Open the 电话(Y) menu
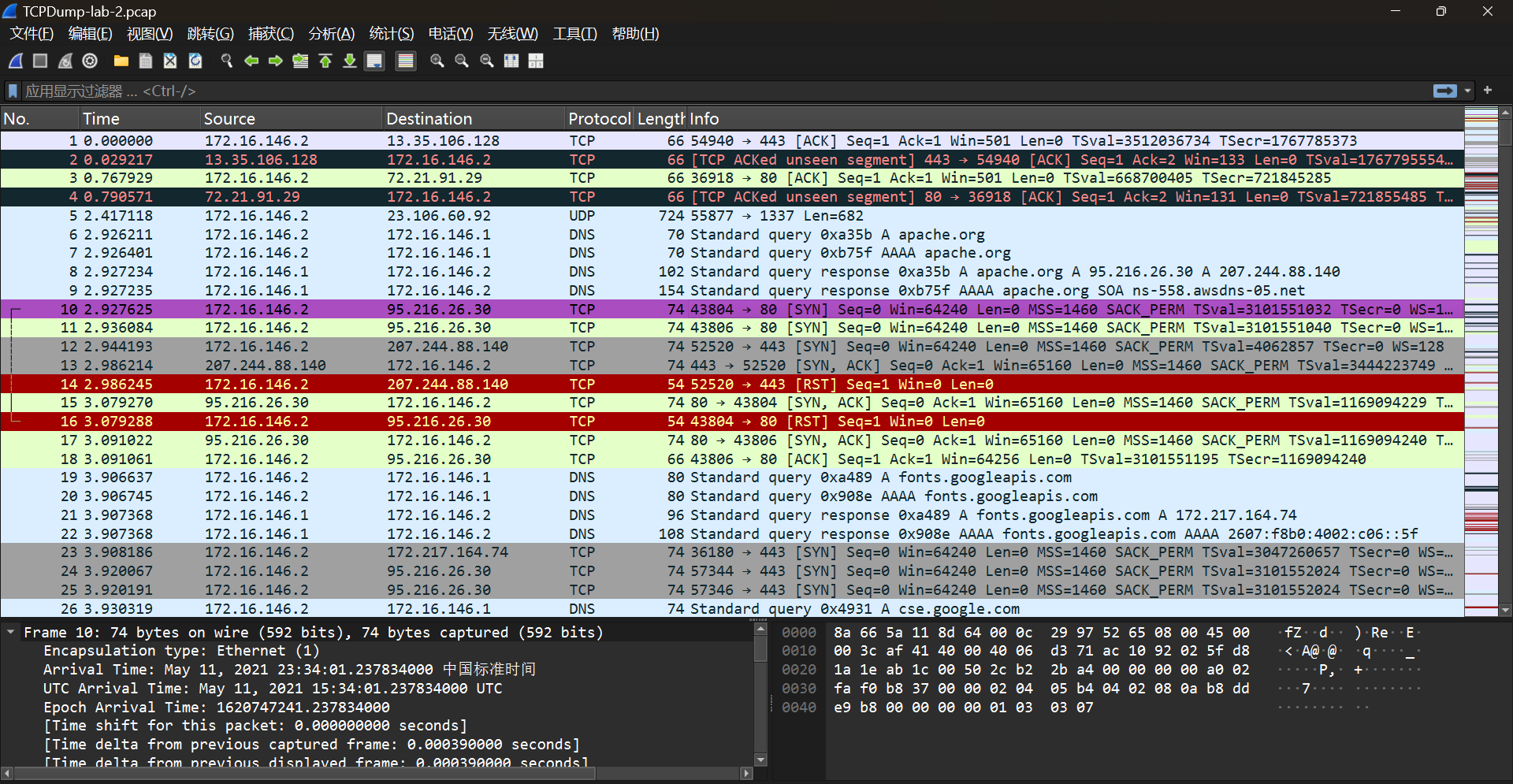 click(x=451, y=34)
